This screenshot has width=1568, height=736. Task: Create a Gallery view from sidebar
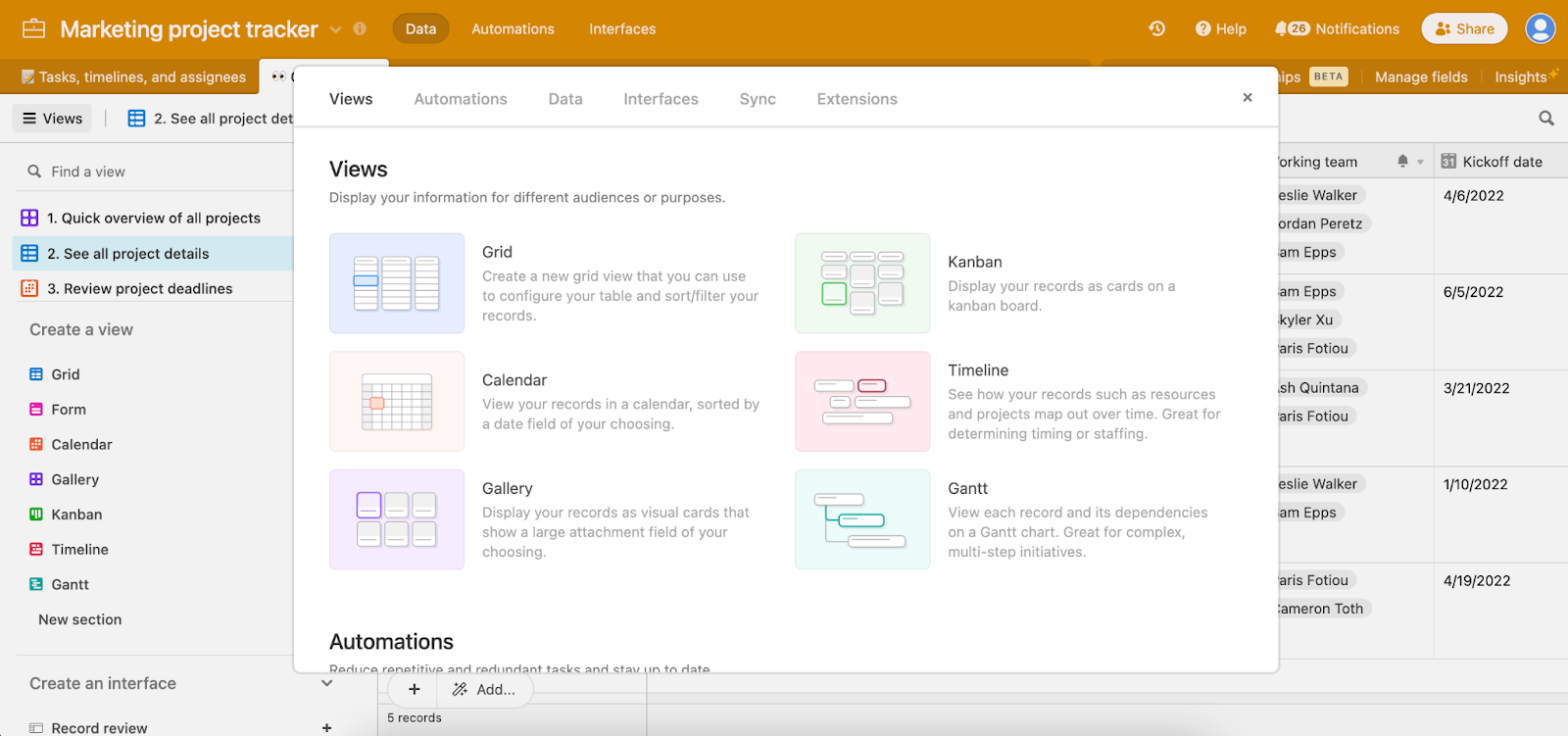pyautogui.click(x=64, y=479)
